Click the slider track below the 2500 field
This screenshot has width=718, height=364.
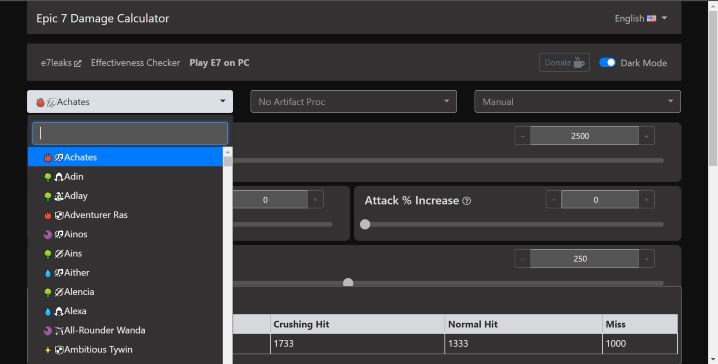pyautogui.click(x=448, y=161)
